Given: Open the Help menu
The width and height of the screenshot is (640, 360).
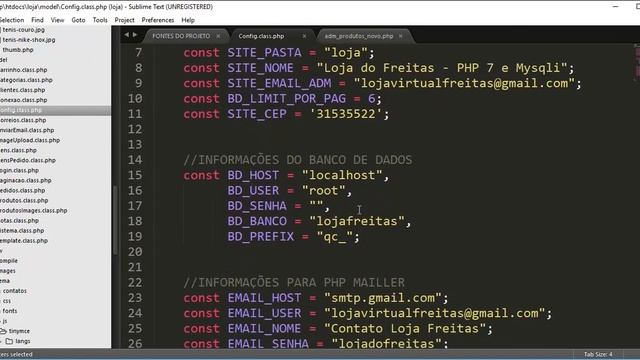Looking at the screenshot, I should (188, 20).
